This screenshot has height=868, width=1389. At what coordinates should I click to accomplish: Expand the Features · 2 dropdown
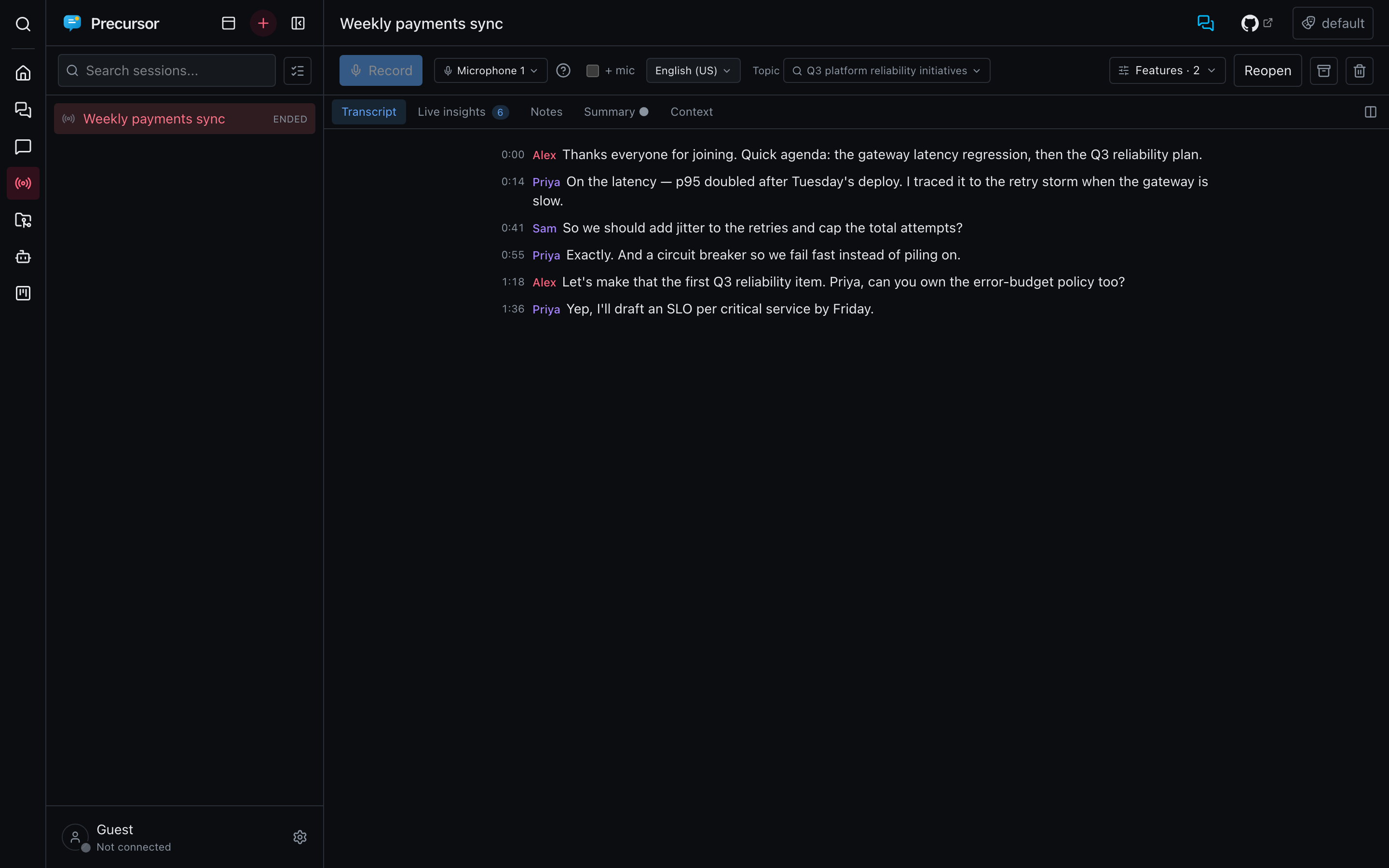1167,70
